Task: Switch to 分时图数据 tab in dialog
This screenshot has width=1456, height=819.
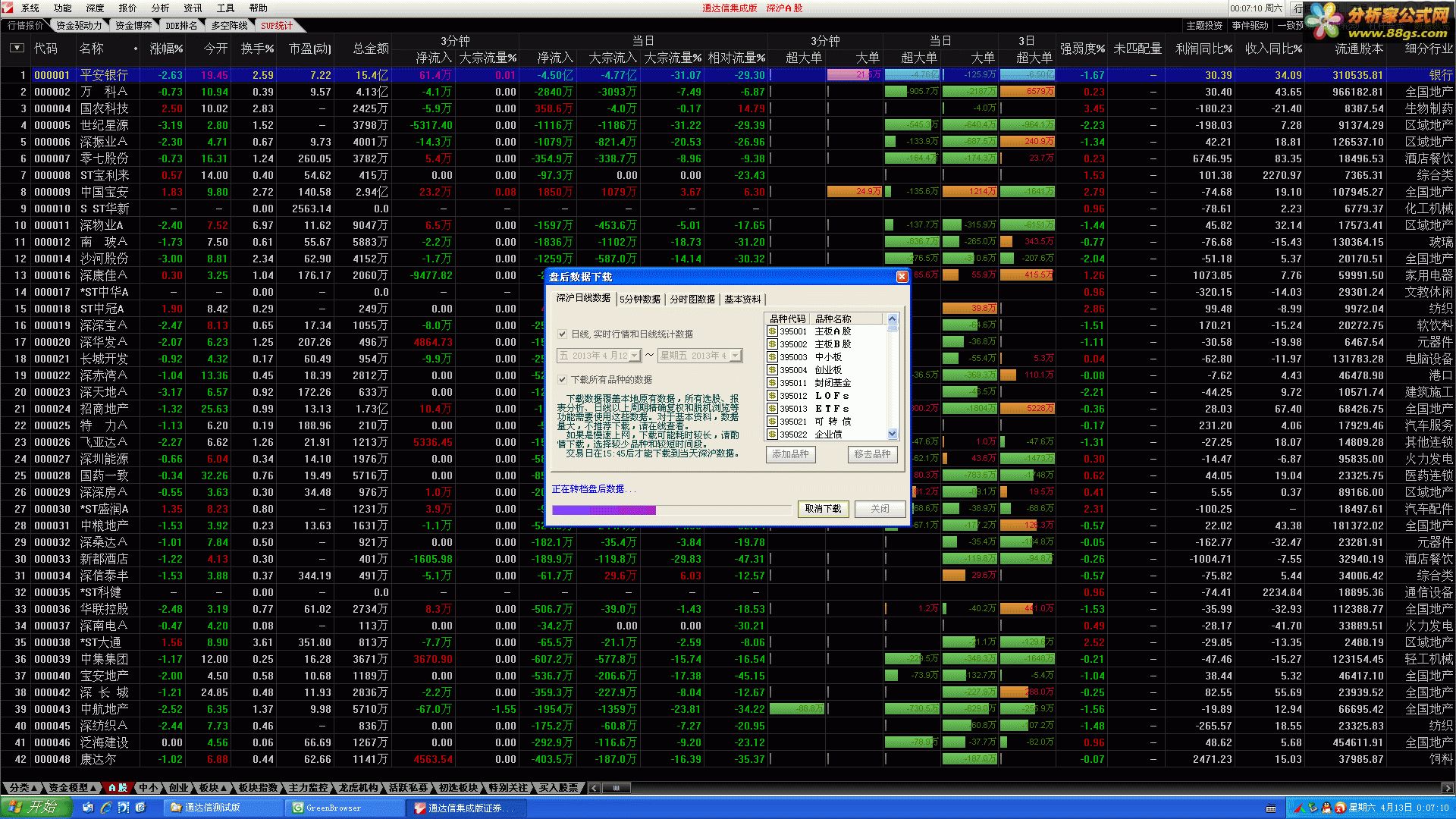Action: click(692, 300)
